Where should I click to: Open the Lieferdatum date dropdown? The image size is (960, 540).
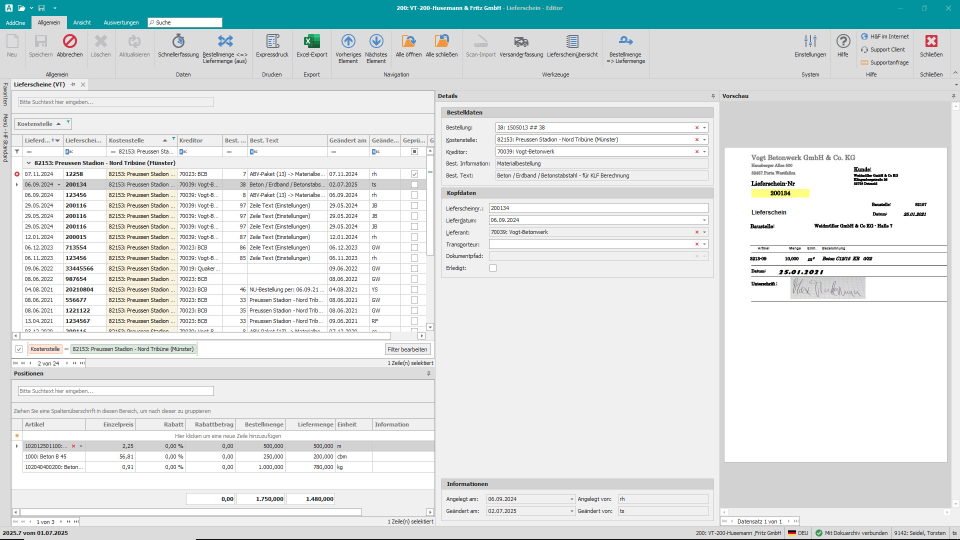click(704, 220)
